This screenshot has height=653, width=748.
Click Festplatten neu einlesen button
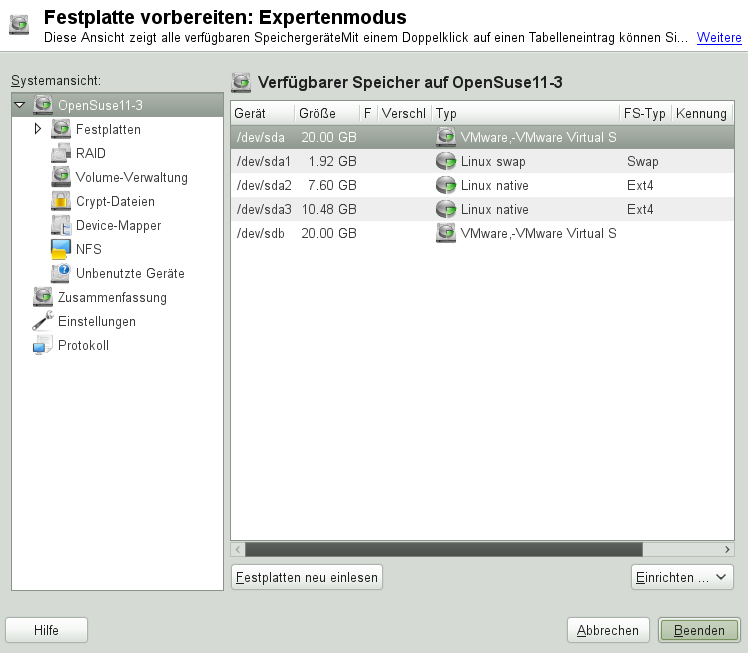tap(307, 577)
